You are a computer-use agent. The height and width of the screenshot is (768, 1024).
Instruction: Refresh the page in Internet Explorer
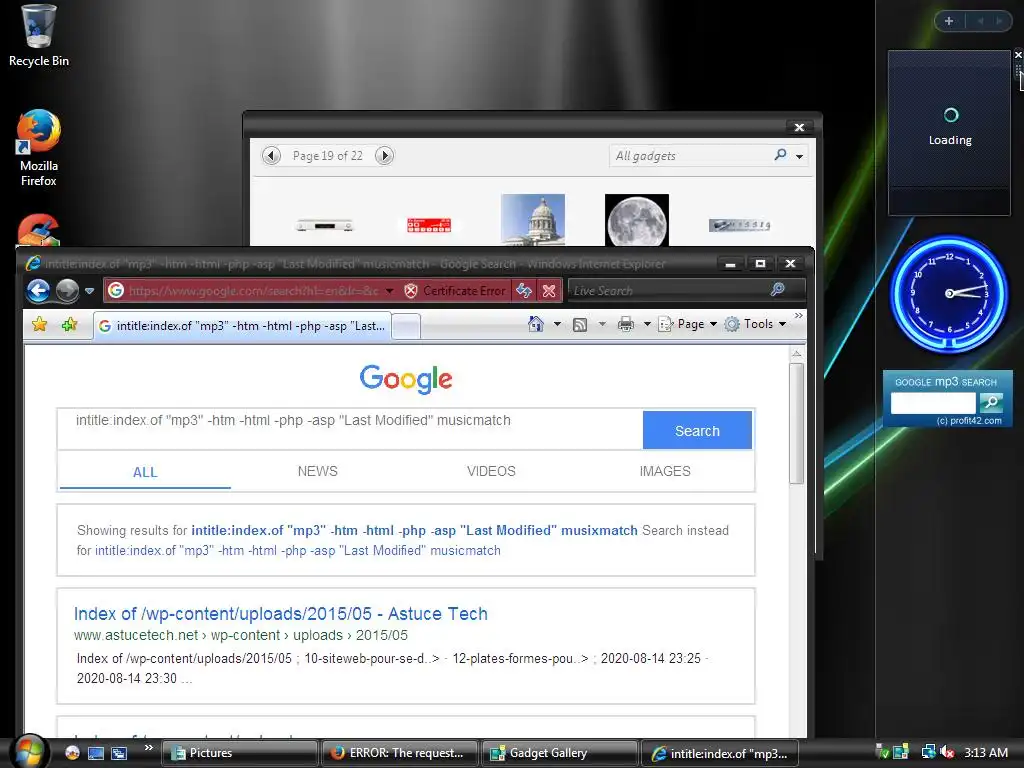click(524, 291)
